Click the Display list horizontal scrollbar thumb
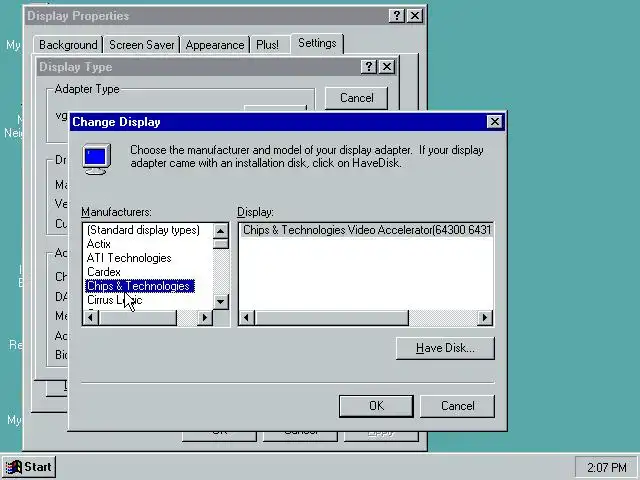The image size is (640, 480). 331,318
